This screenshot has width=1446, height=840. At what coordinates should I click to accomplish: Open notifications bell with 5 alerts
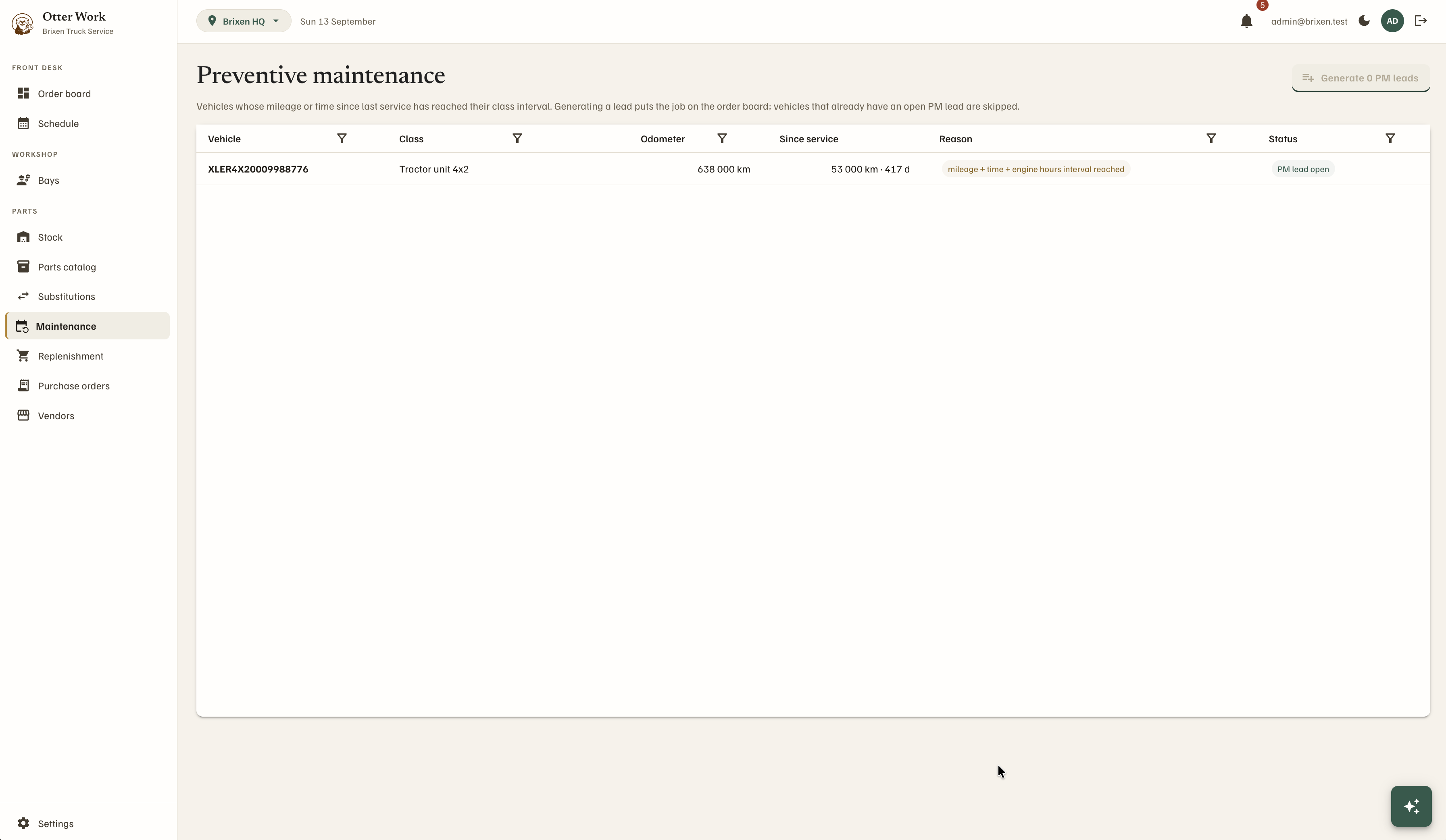point(1246,21)
